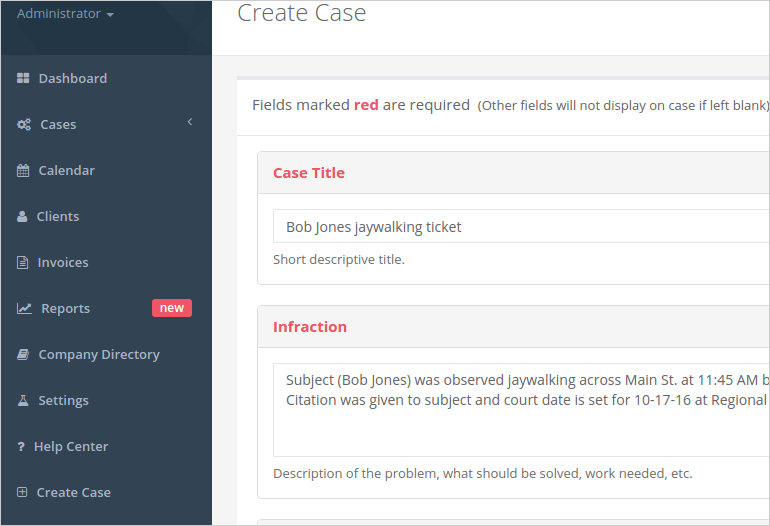Image resolution: width=770 pixels, height=526 pixels.
Task: Click the Create Case plus icon
Action: (x=23, y=493)
